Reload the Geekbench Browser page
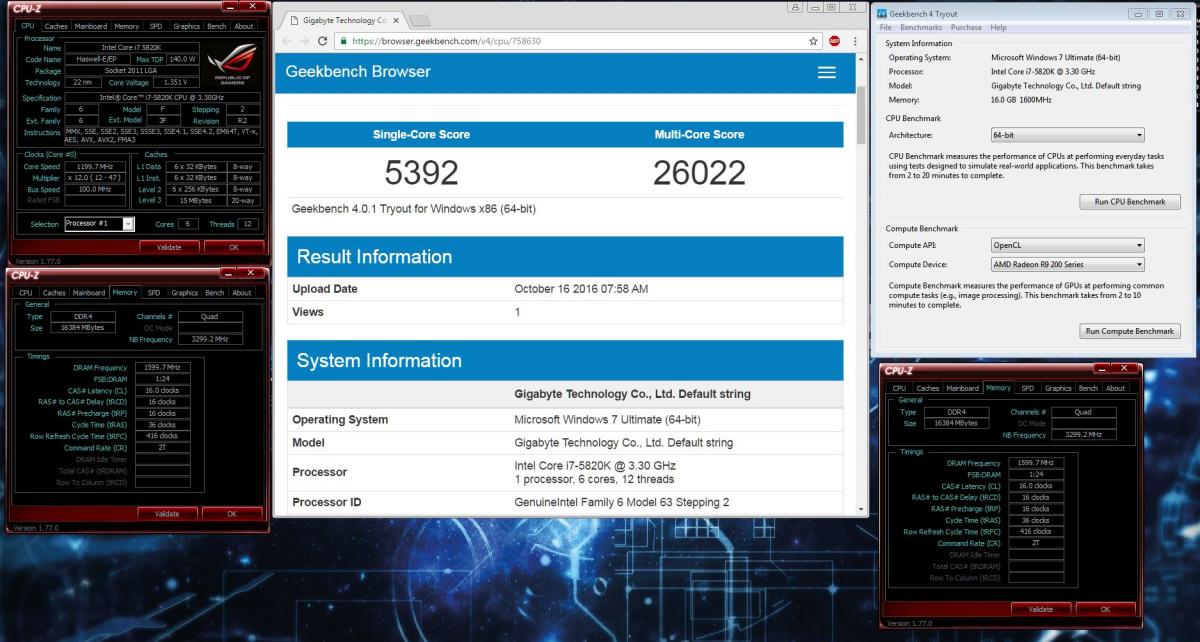1200x642 pixels. 322,41
